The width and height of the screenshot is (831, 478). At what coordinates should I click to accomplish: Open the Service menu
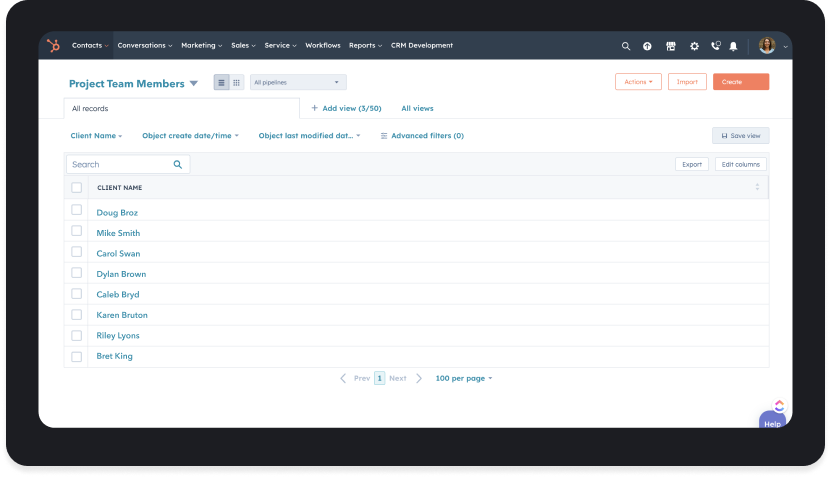[x=280, y=46]
